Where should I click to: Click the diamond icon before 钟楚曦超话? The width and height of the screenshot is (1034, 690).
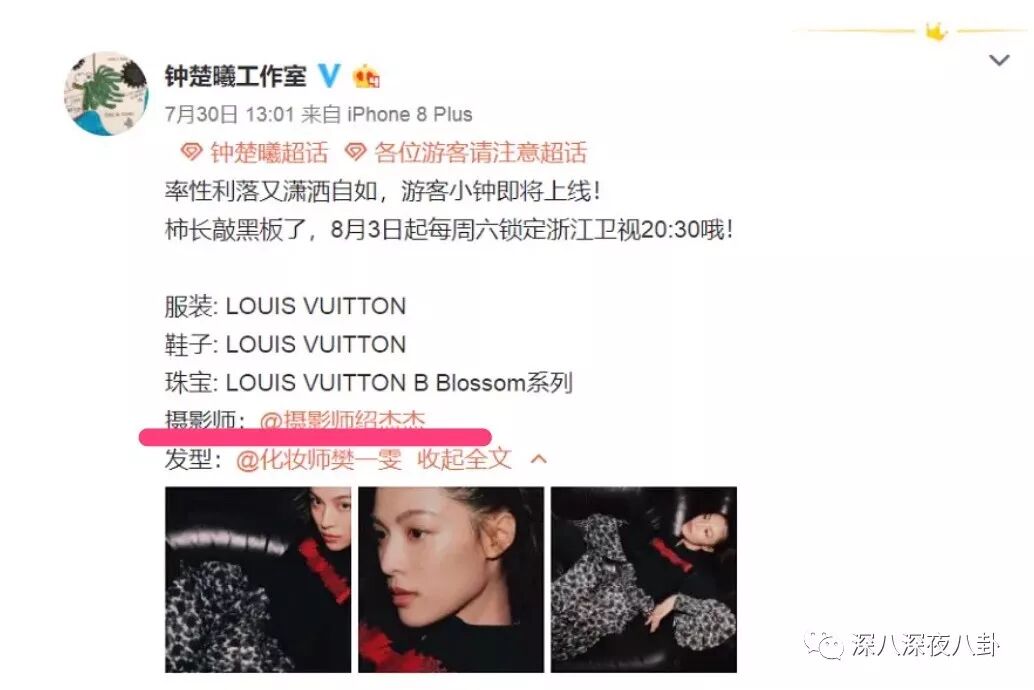point(191,152)
